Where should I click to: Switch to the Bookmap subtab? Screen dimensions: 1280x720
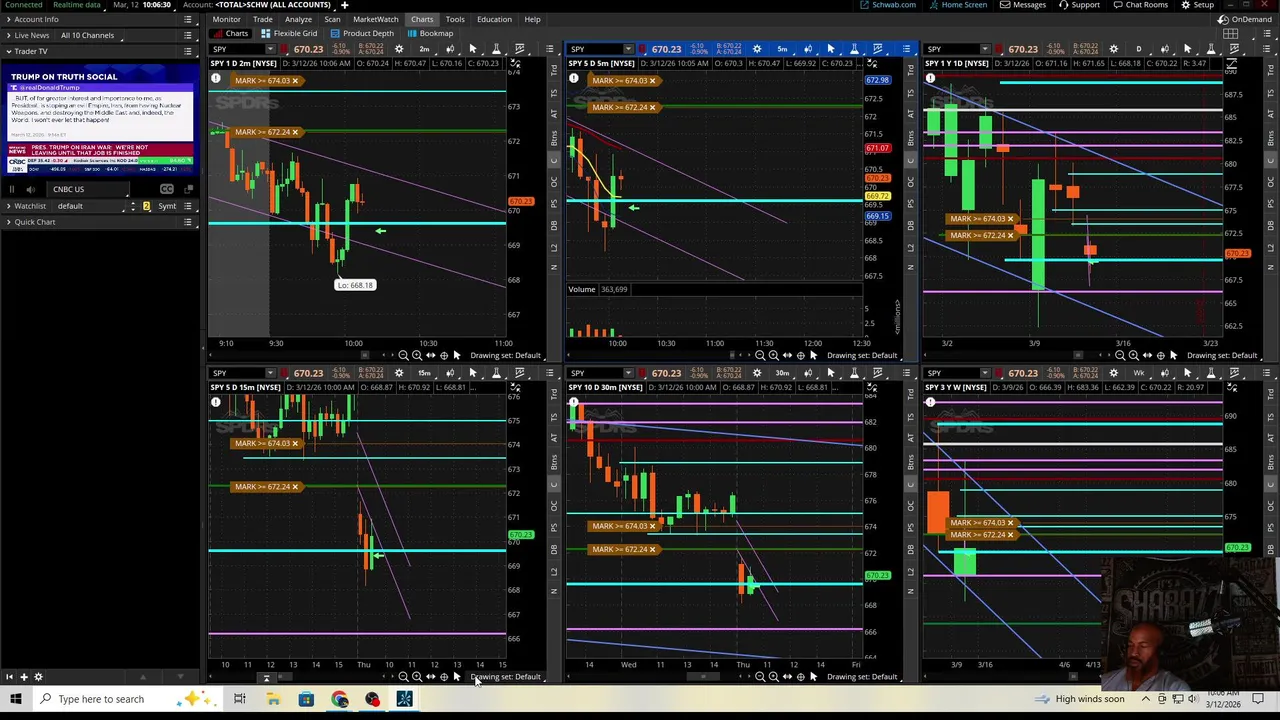tap(430, 33)
